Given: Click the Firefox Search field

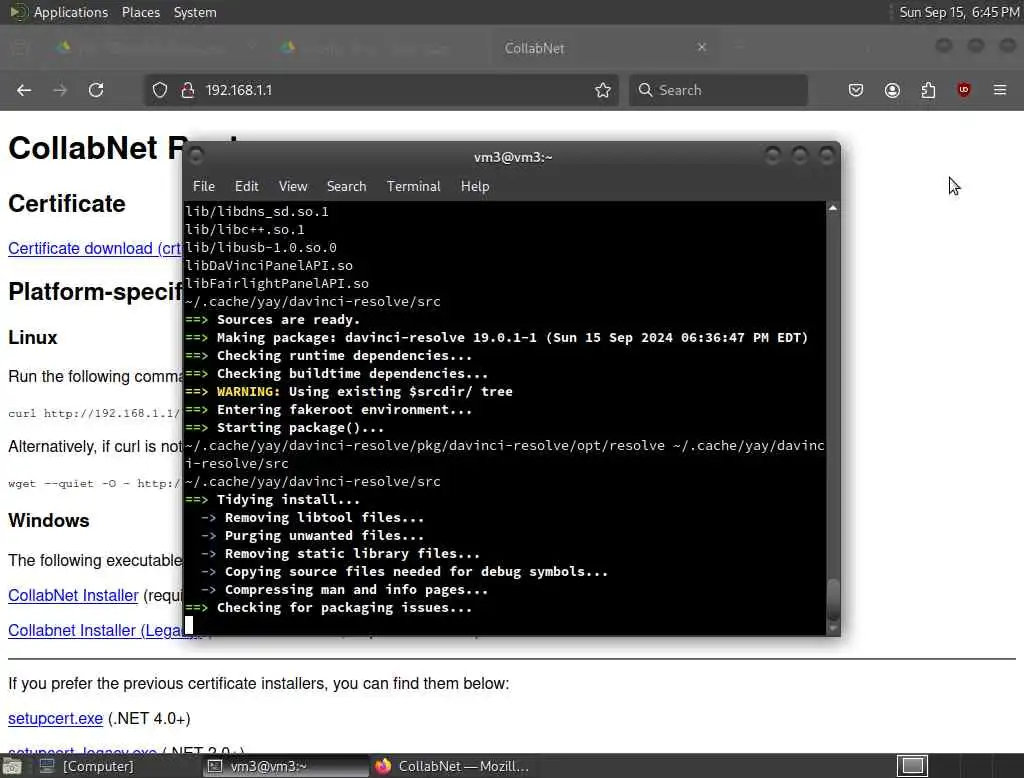Looking at the screenshot, I should coord(718,90).
